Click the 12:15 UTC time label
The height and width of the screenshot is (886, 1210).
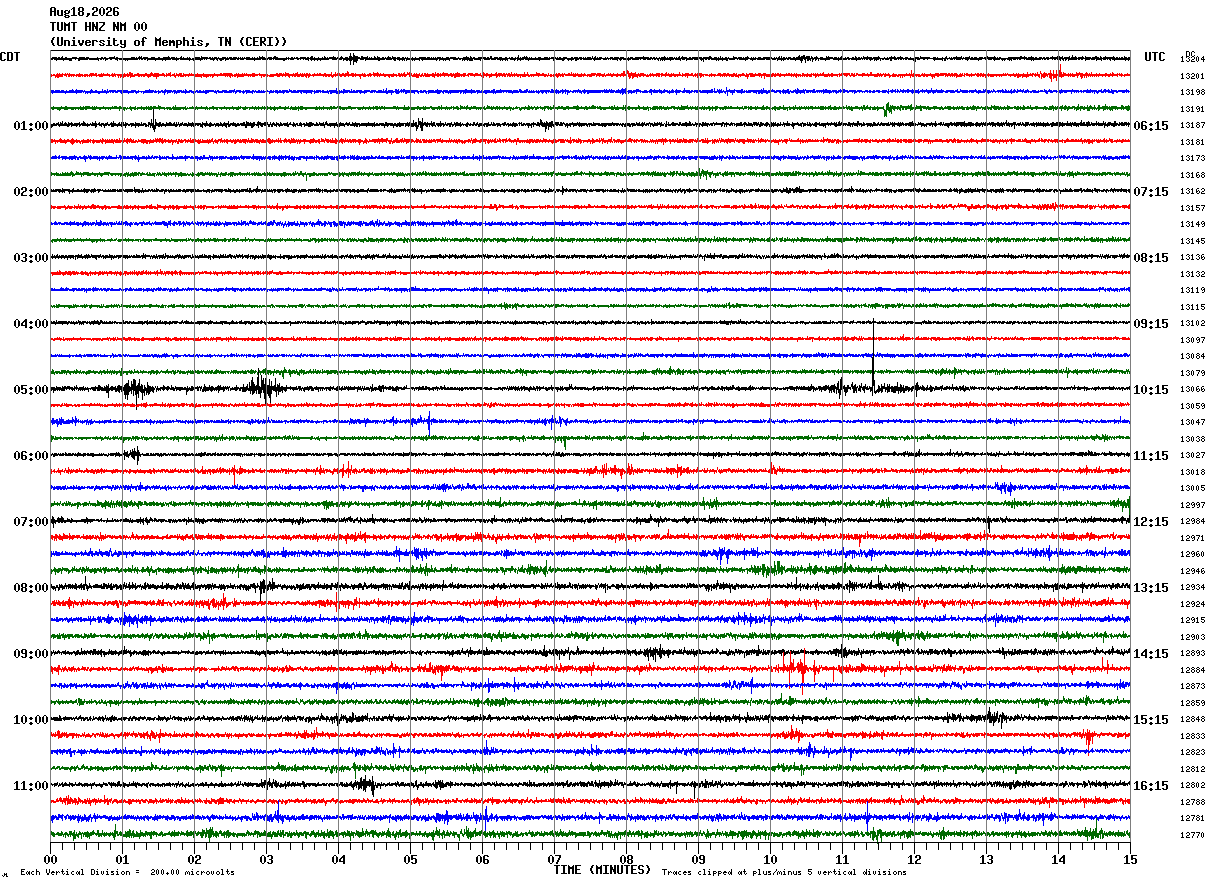coord(1151,522)
